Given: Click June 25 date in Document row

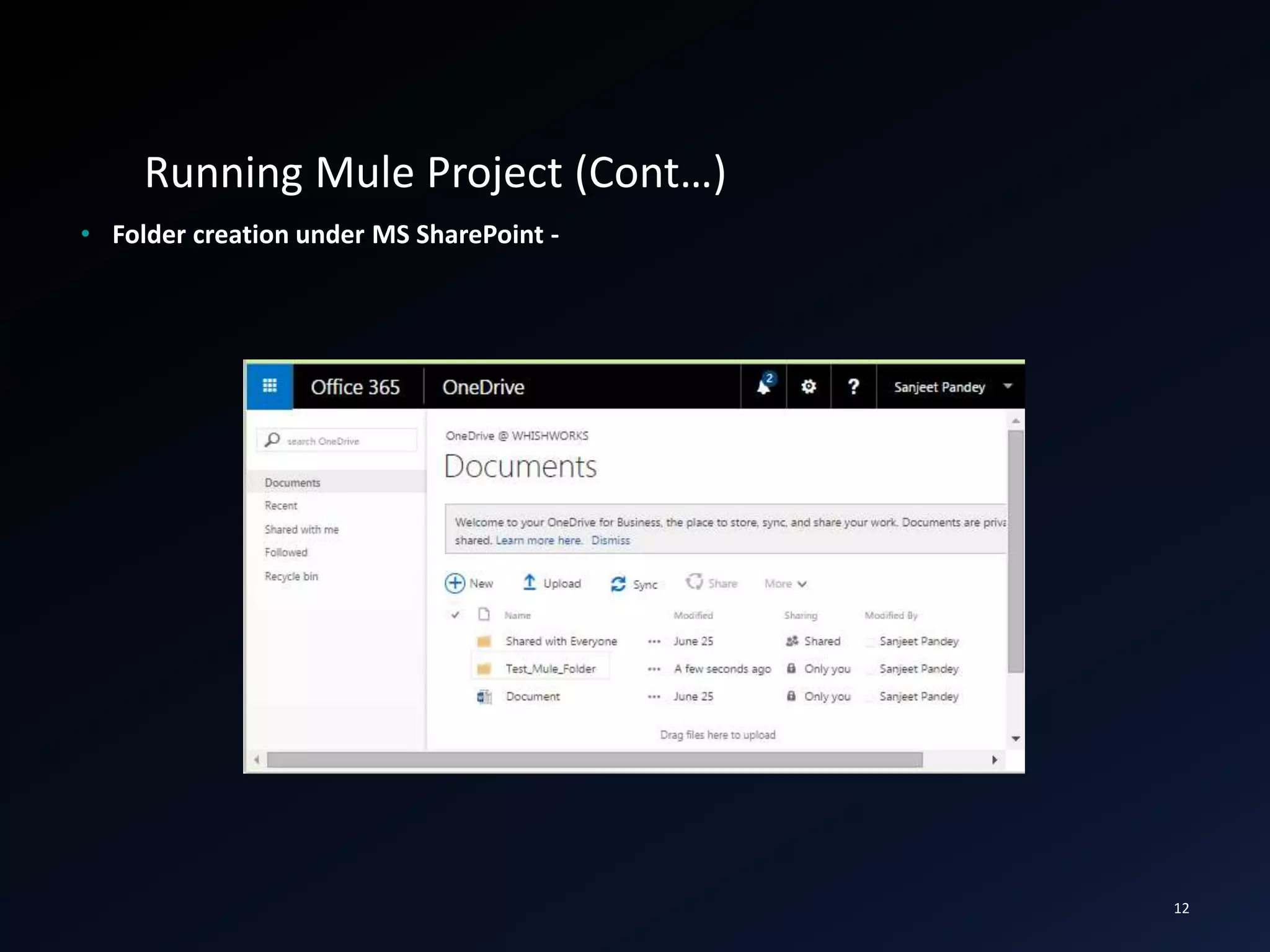Looking at the screenshot, I should pos(693,697).
